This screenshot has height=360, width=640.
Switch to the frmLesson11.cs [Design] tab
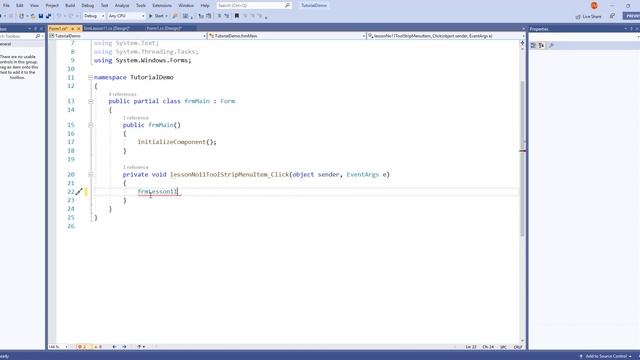tap(106, 29)
